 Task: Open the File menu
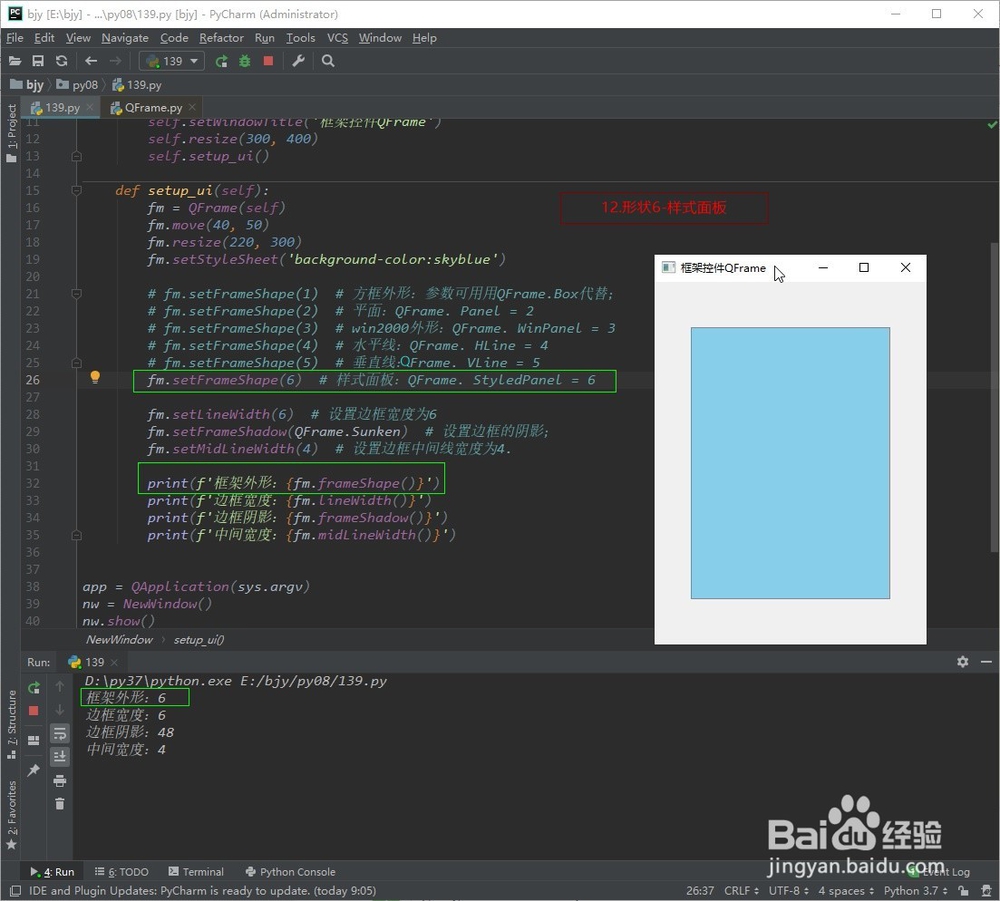15,38
